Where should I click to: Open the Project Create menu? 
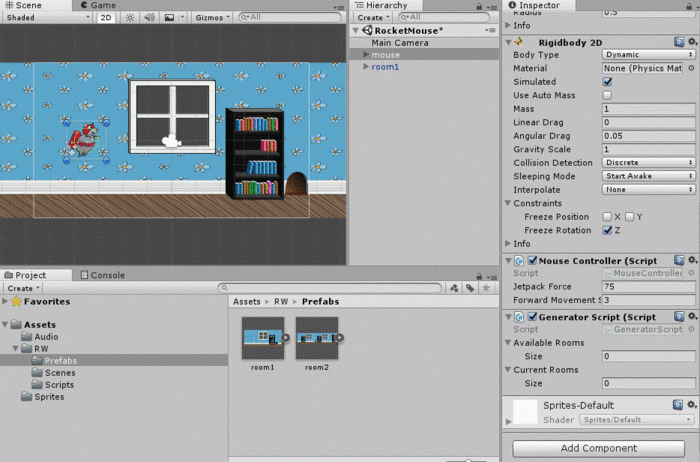tap(23, 288)
